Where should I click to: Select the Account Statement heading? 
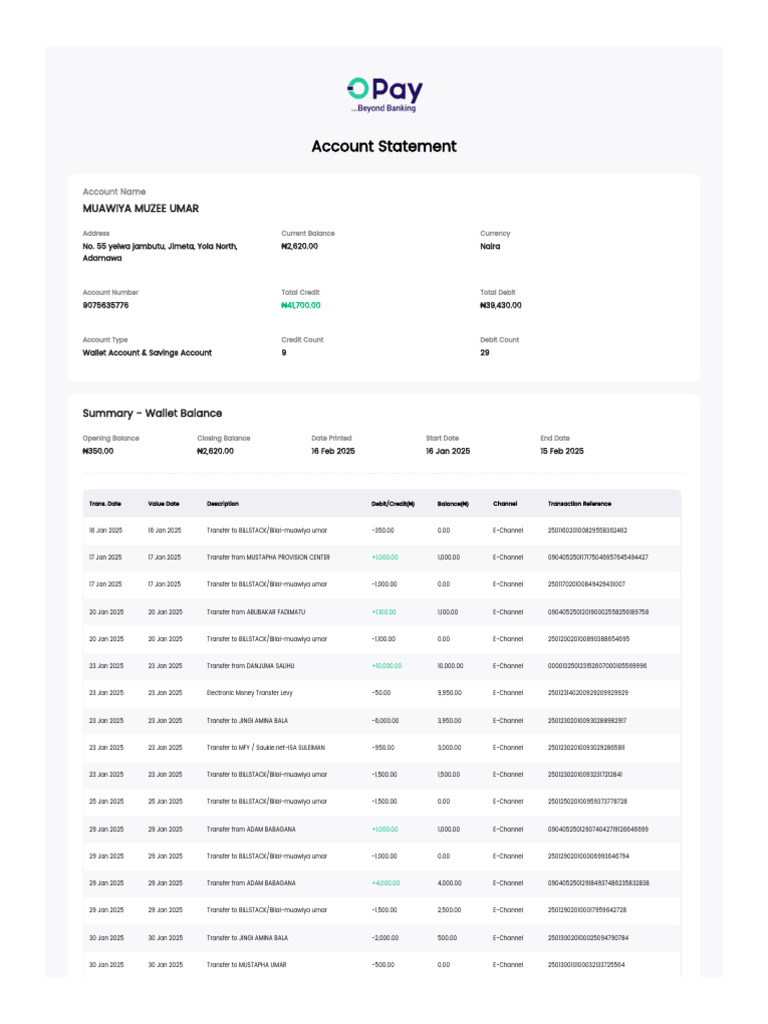(x=384, y=146)
